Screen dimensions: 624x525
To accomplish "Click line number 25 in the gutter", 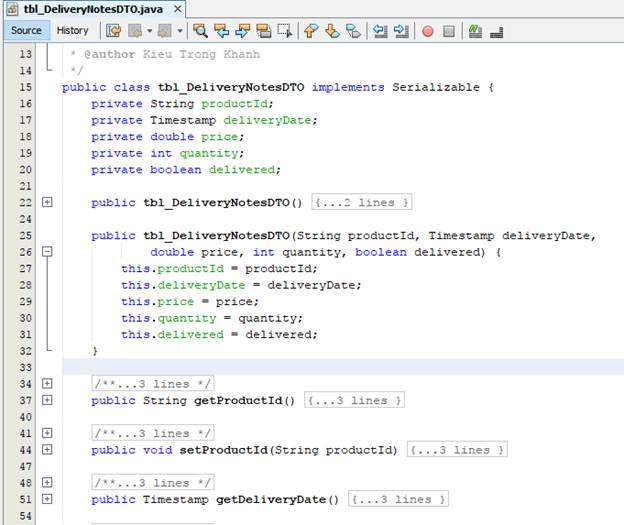I will 25,236.
